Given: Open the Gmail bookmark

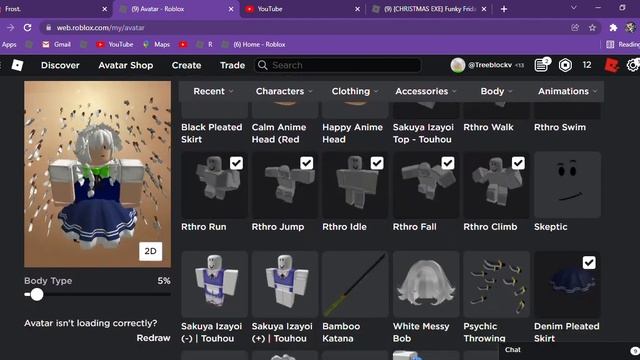Looking at the screenshot, I should click(56, 44).
